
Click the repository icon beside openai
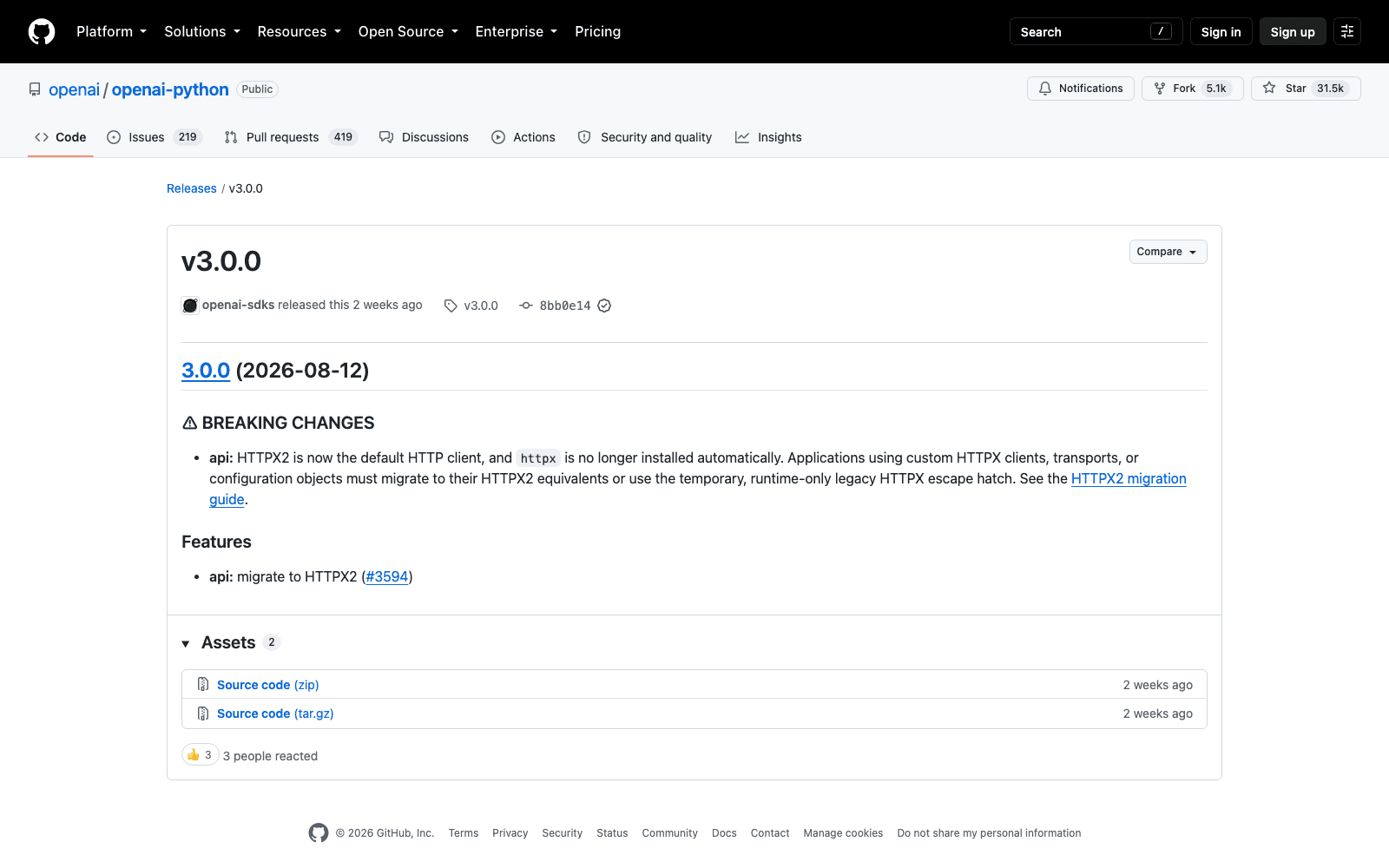pyautogui.click(x=35, y=89)
